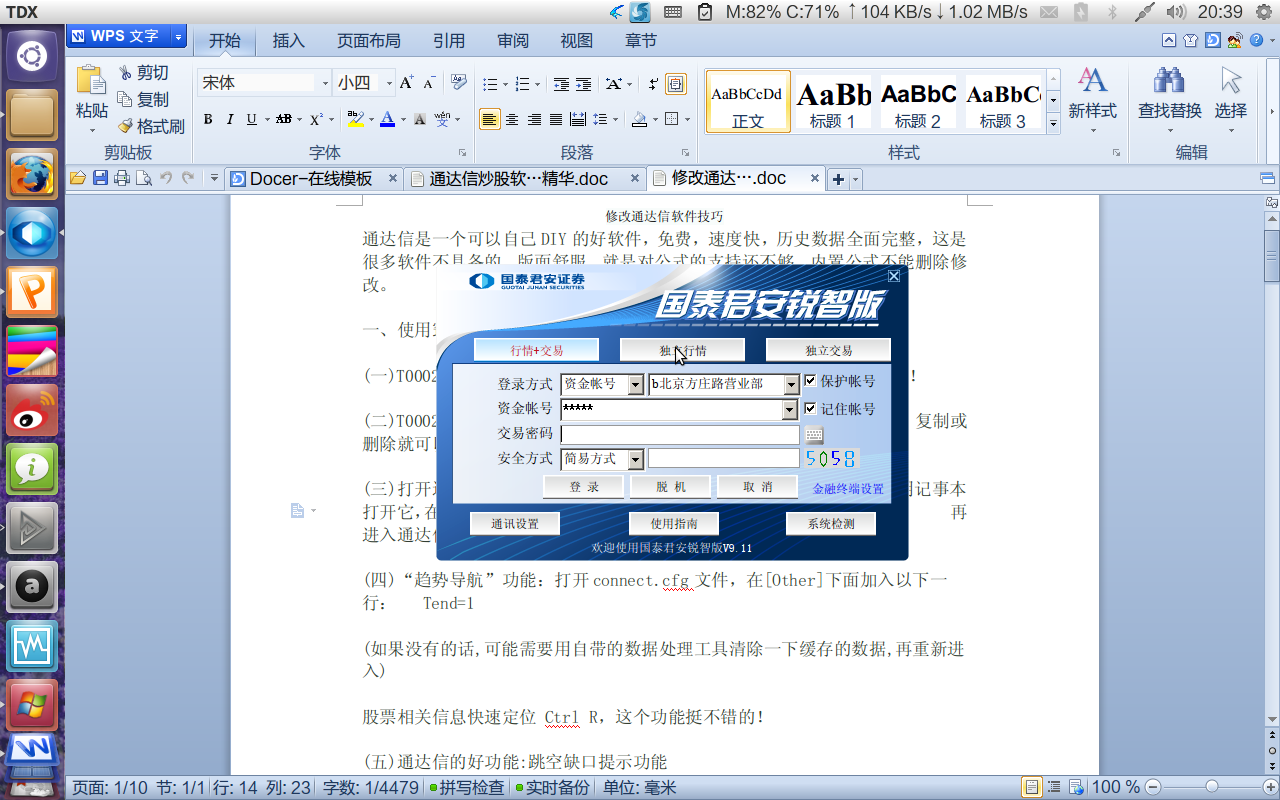Screen dimensions: 1280x800
Task: Click the numbered list icon
Action: (x=522, y=84)
